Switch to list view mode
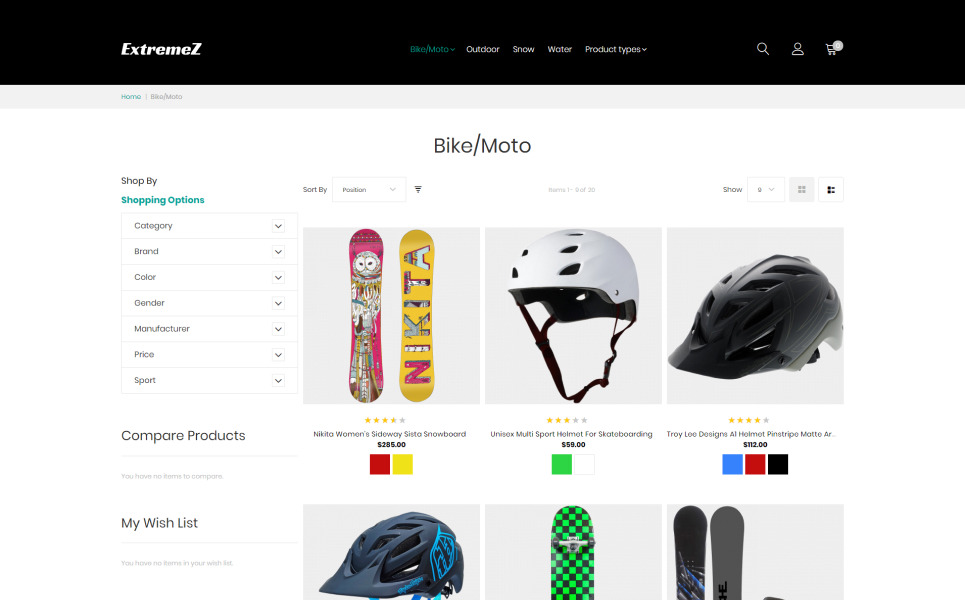The height and width of the screenshot is (600, 965). pyautogui.click(x=831, y=190)
